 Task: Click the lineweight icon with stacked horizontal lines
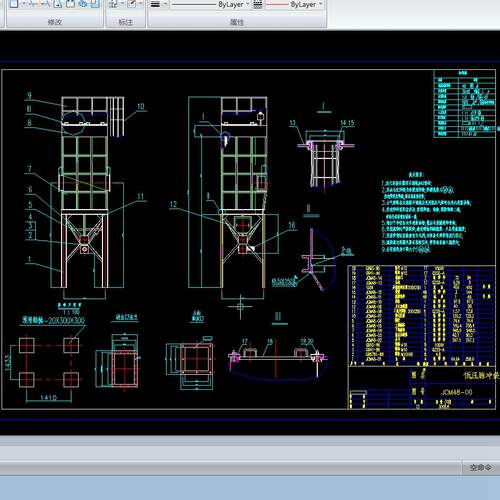155,4
